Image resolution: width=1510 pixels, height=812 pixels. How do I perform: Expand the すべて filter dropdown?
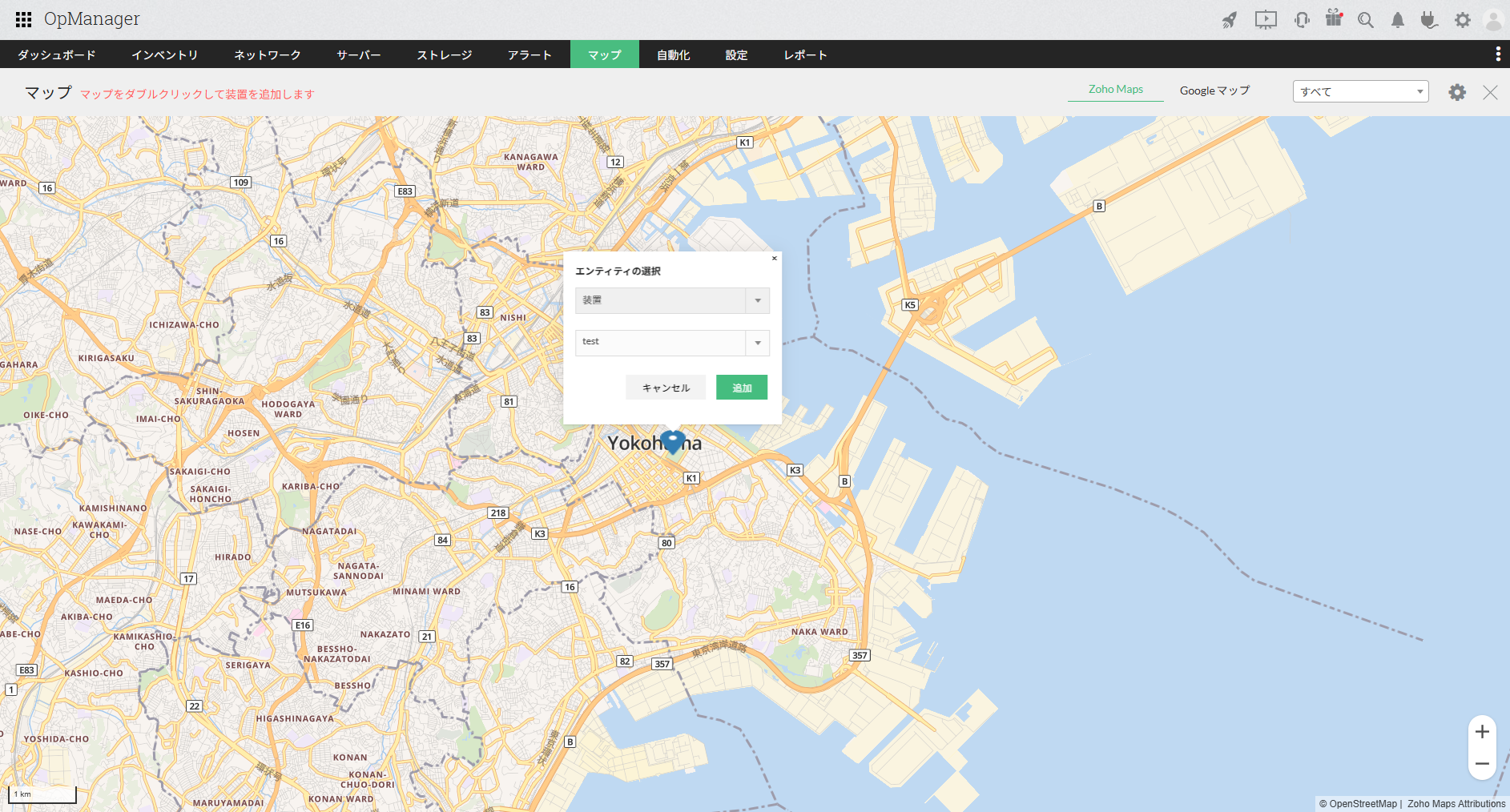pyautogui.click(x=1361, y=91)
